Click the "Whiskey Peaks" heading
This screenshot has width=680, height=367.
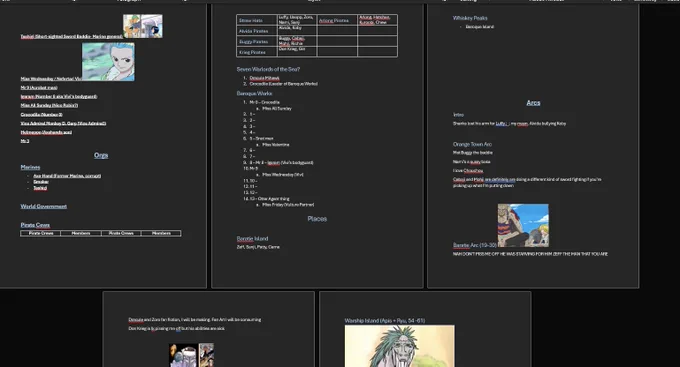click(470, 18)
